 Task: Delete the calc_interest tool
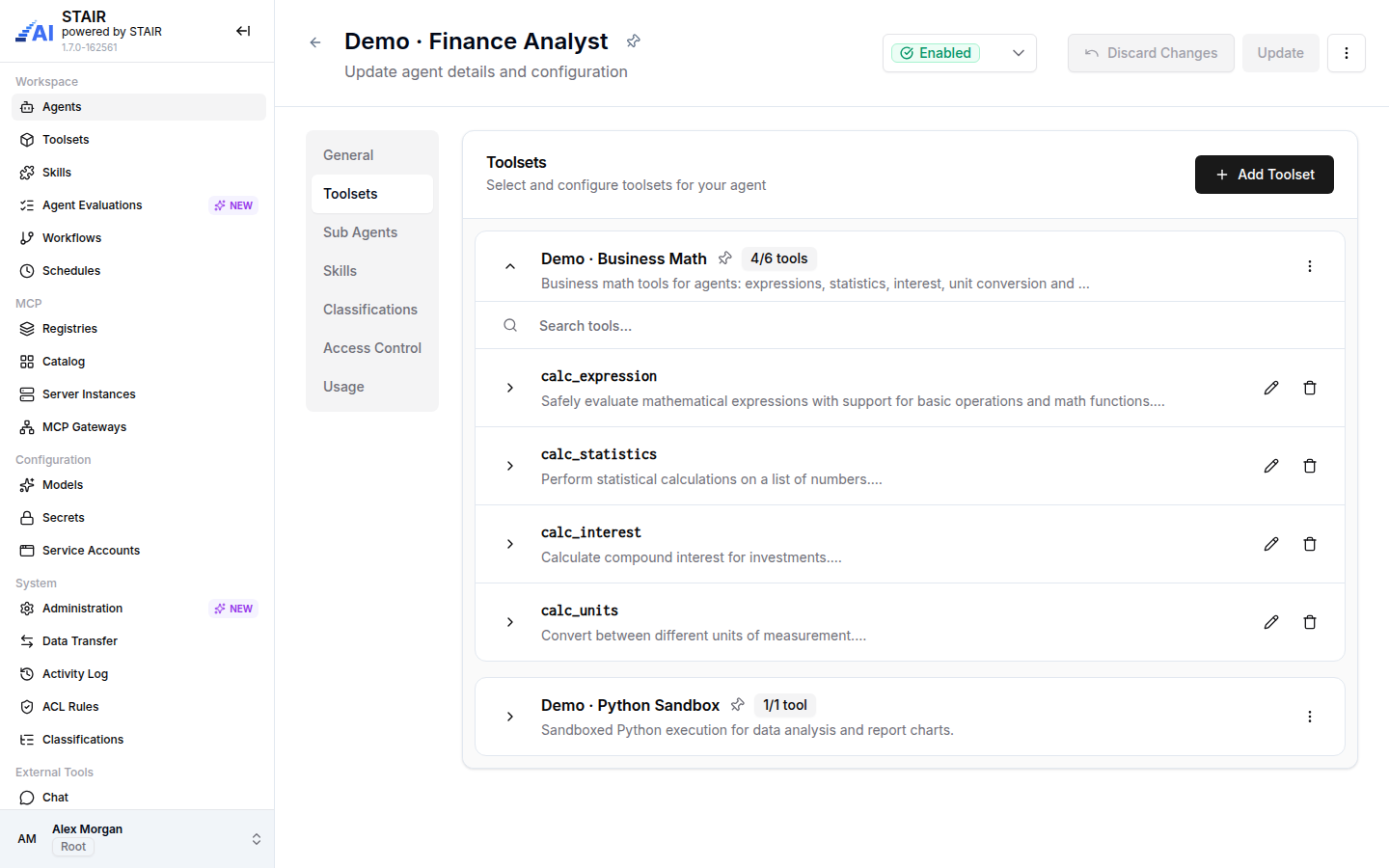point(1310,544)
